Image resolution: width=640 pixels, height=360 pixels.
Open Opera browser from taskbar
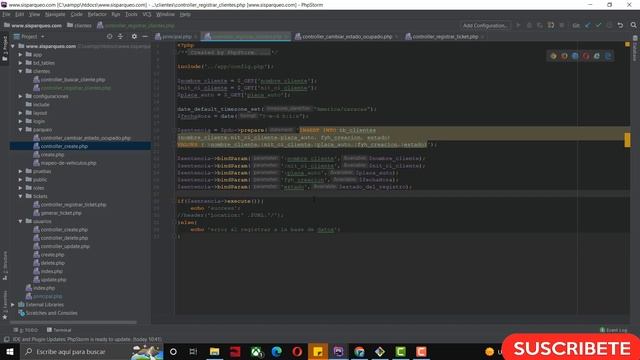(x=297, y=351)
